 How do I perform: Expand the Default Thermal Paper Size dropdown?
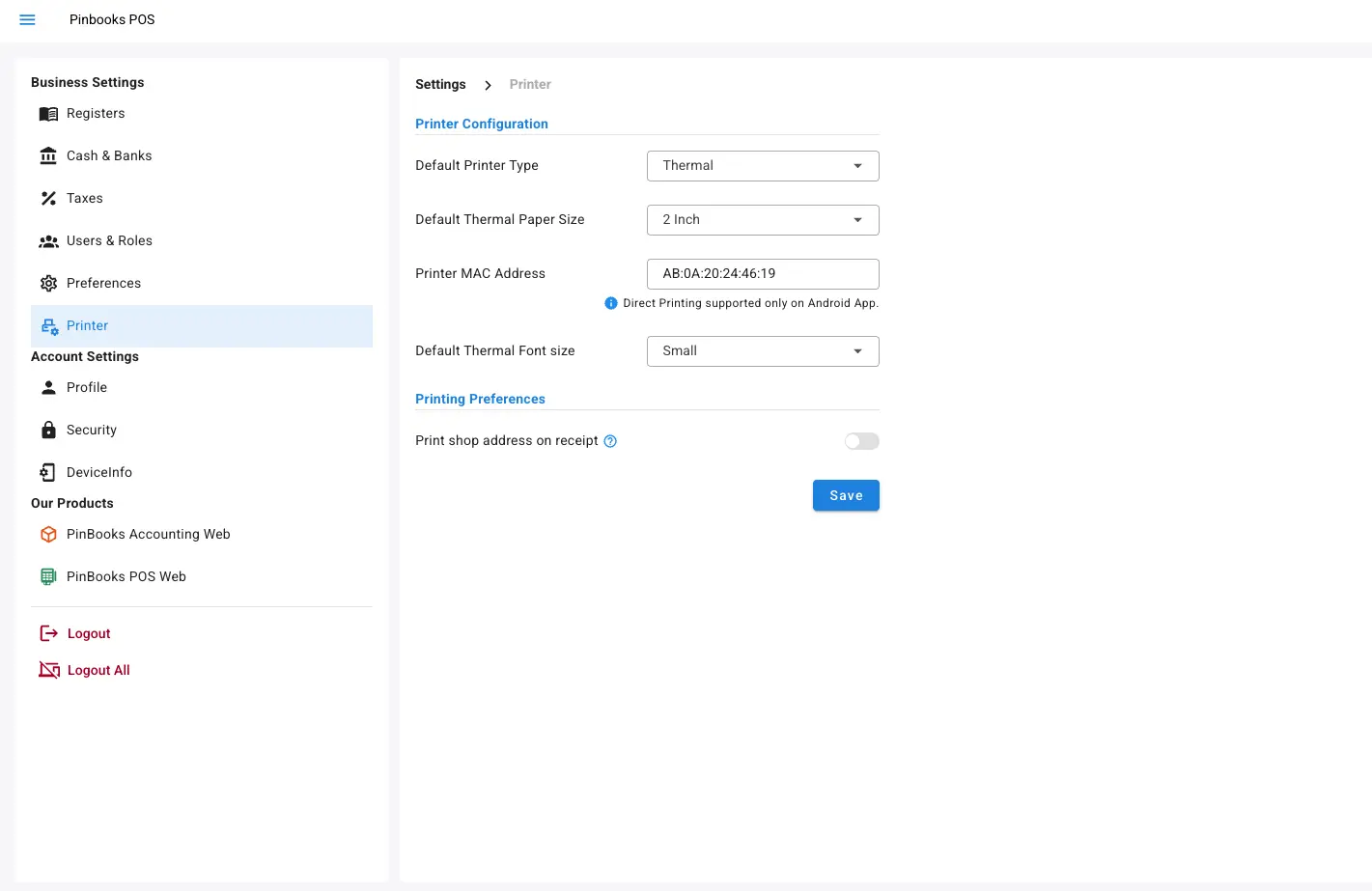coord(762,219)
